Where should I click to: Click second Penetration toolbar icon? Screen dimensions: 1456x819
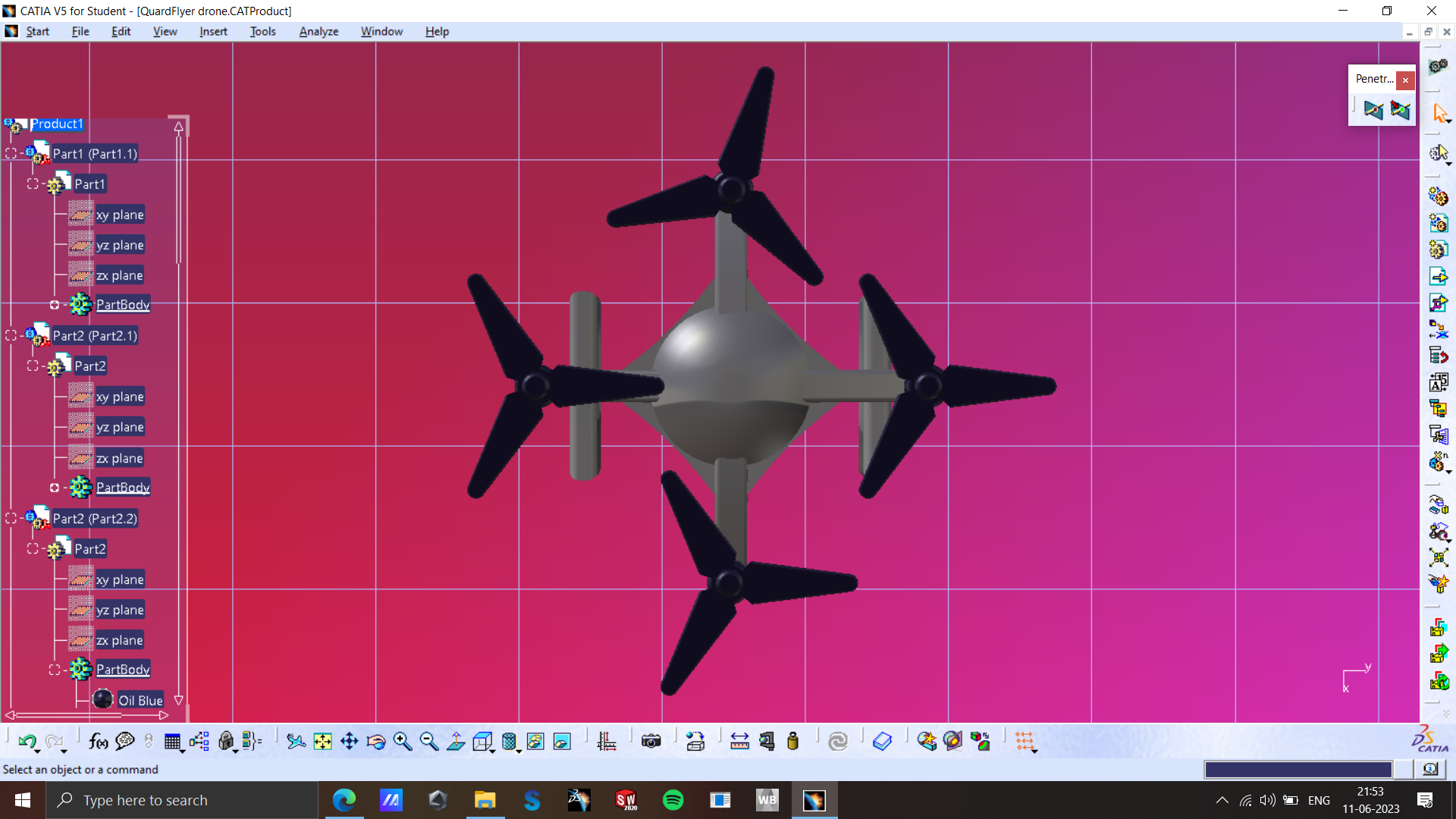click(x=1400, y=110)
